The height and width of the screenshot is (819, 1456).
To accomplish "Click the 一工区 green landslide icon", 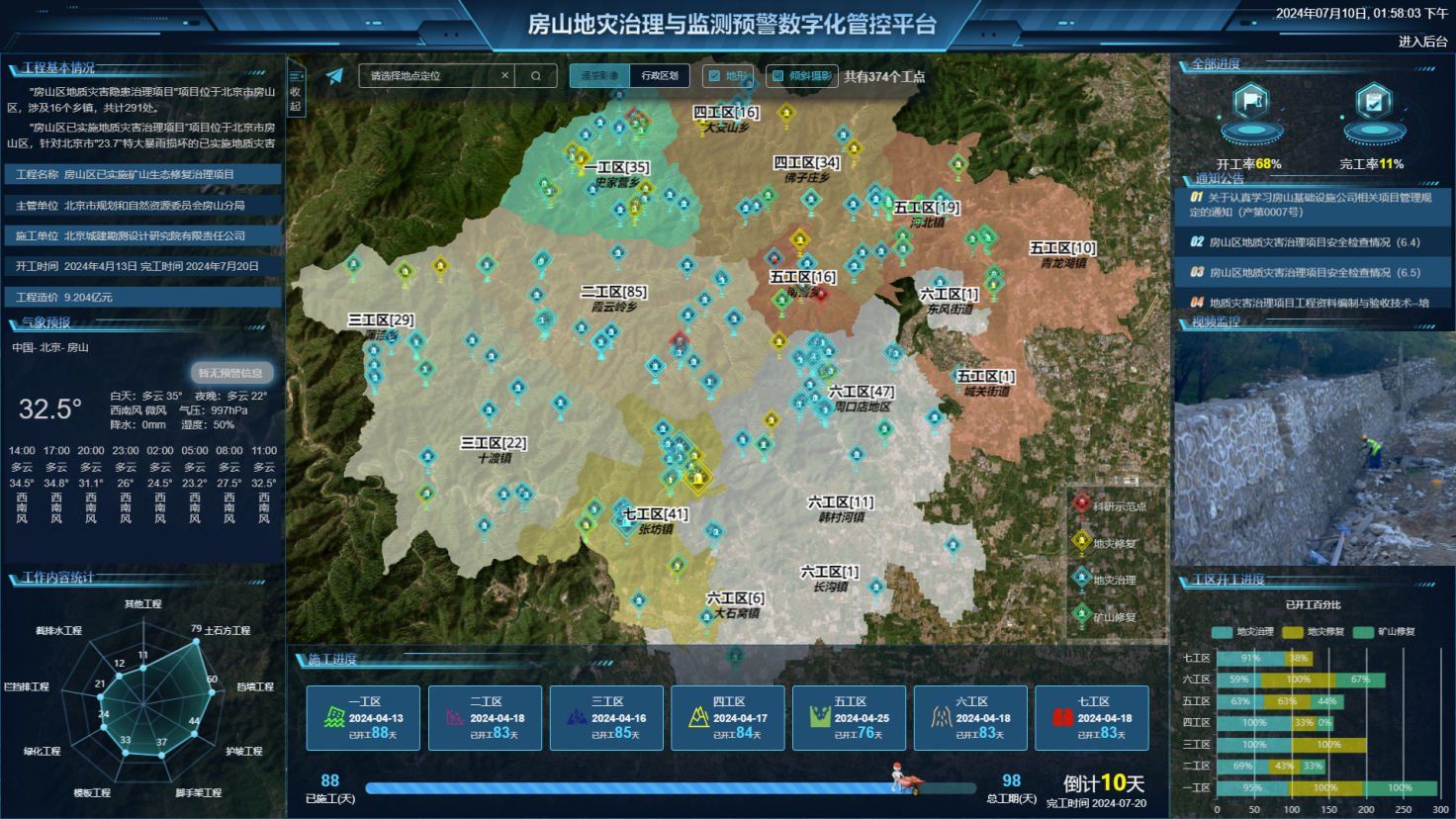I will coord(334,718).
